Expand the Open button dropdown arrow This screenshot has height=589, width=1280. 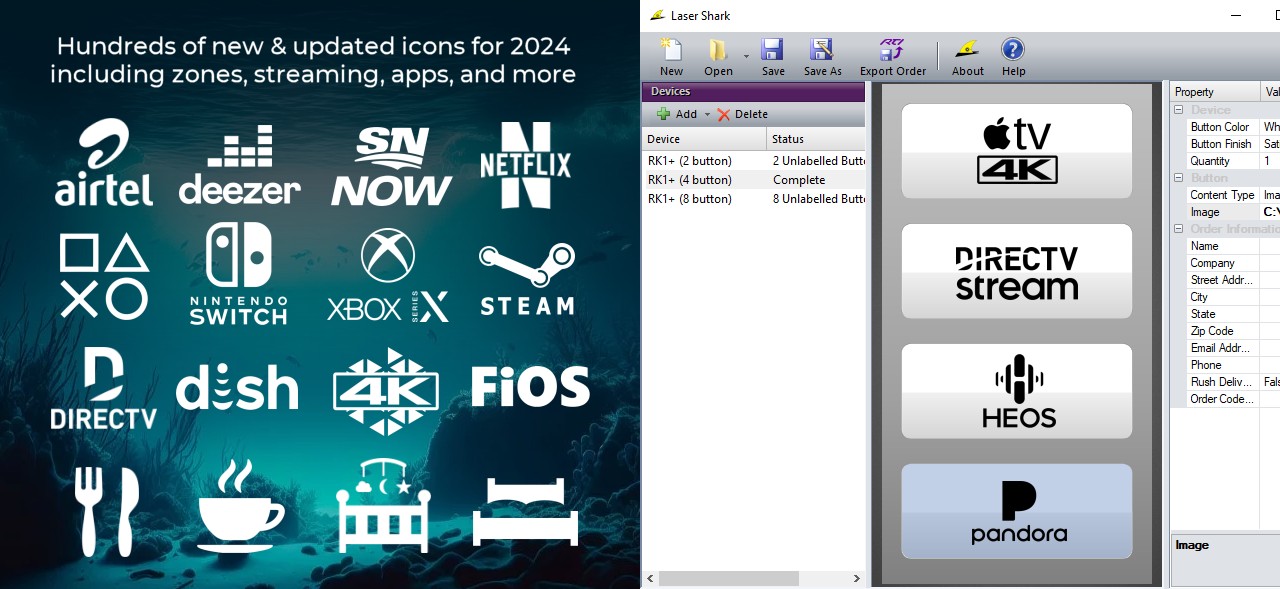click(x=746, y=57)
